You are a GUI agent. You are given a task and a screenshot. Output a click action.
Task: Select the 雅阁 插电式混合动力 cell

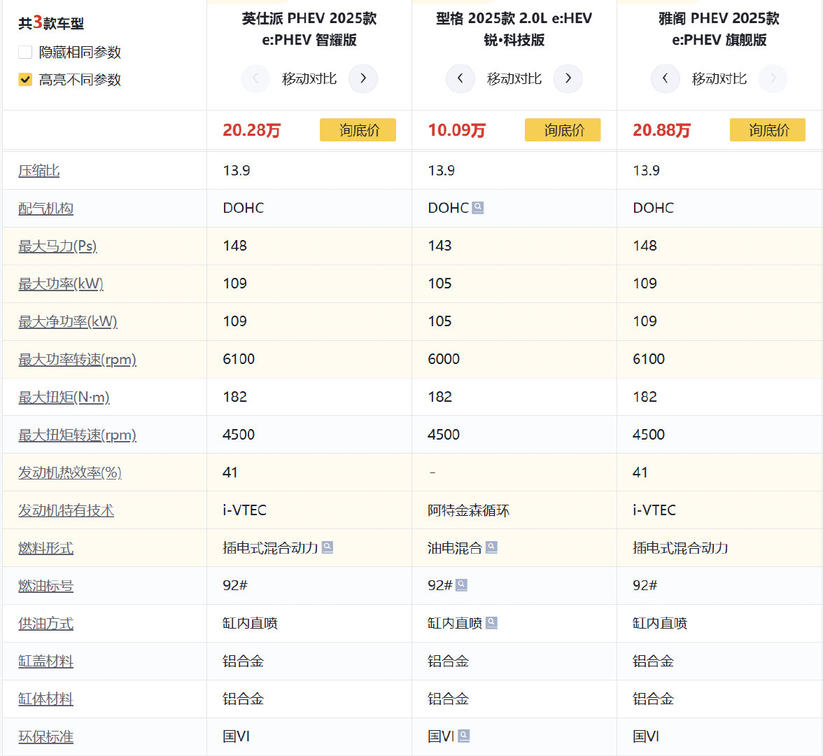(680, 548)
